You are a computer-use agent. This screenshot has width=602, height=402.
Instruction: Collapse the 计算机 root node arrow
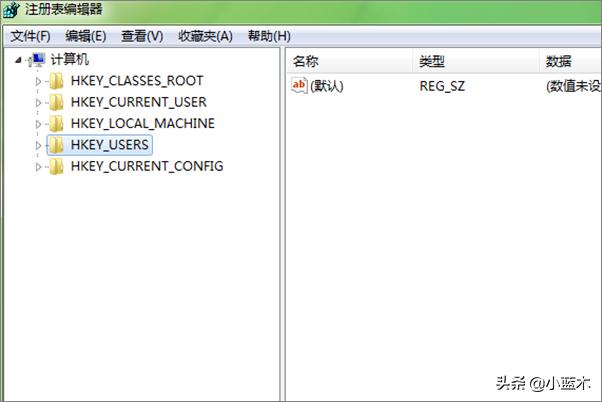pos(18,60)
